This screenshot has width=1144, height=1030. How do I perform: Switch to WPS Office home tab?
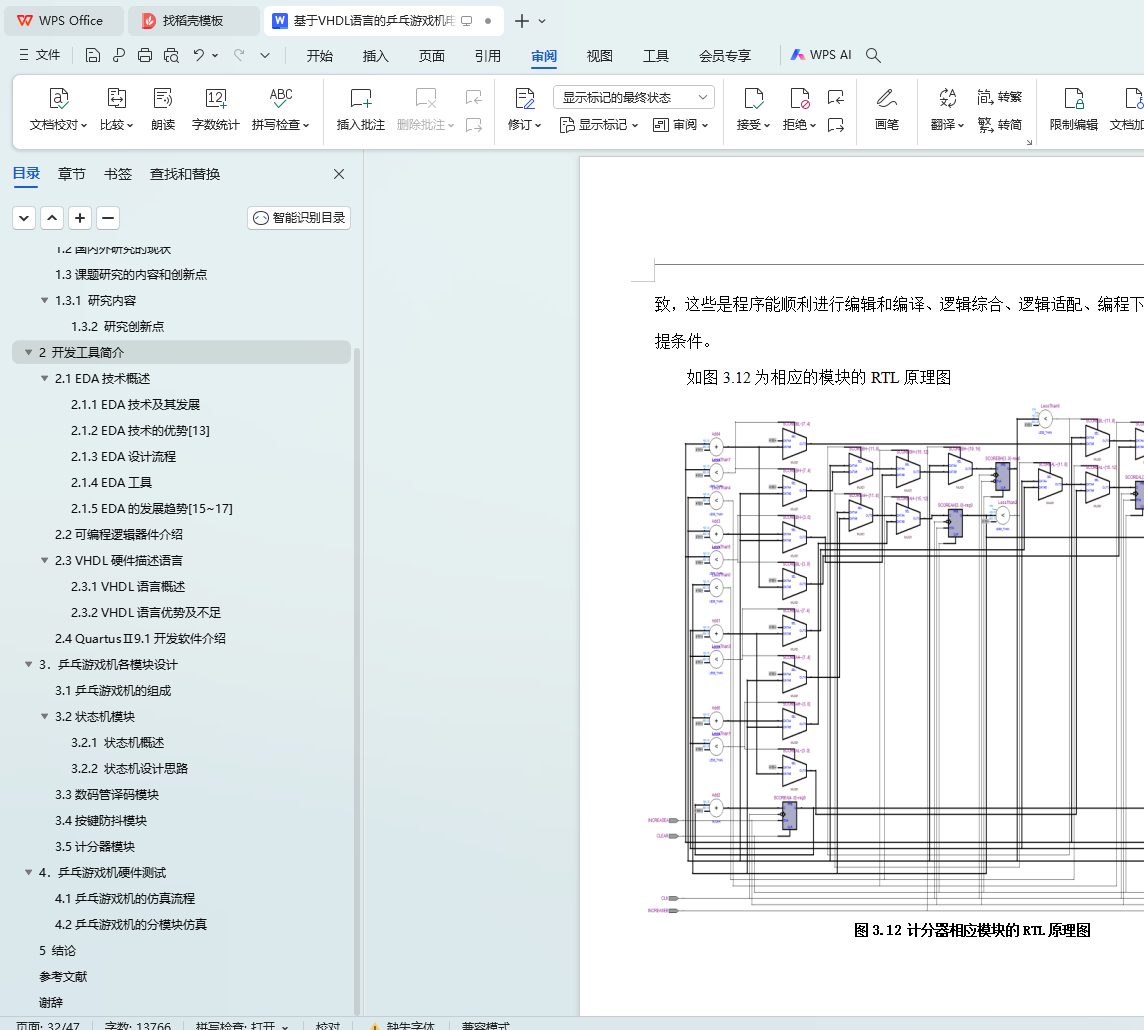coord(64,20)
